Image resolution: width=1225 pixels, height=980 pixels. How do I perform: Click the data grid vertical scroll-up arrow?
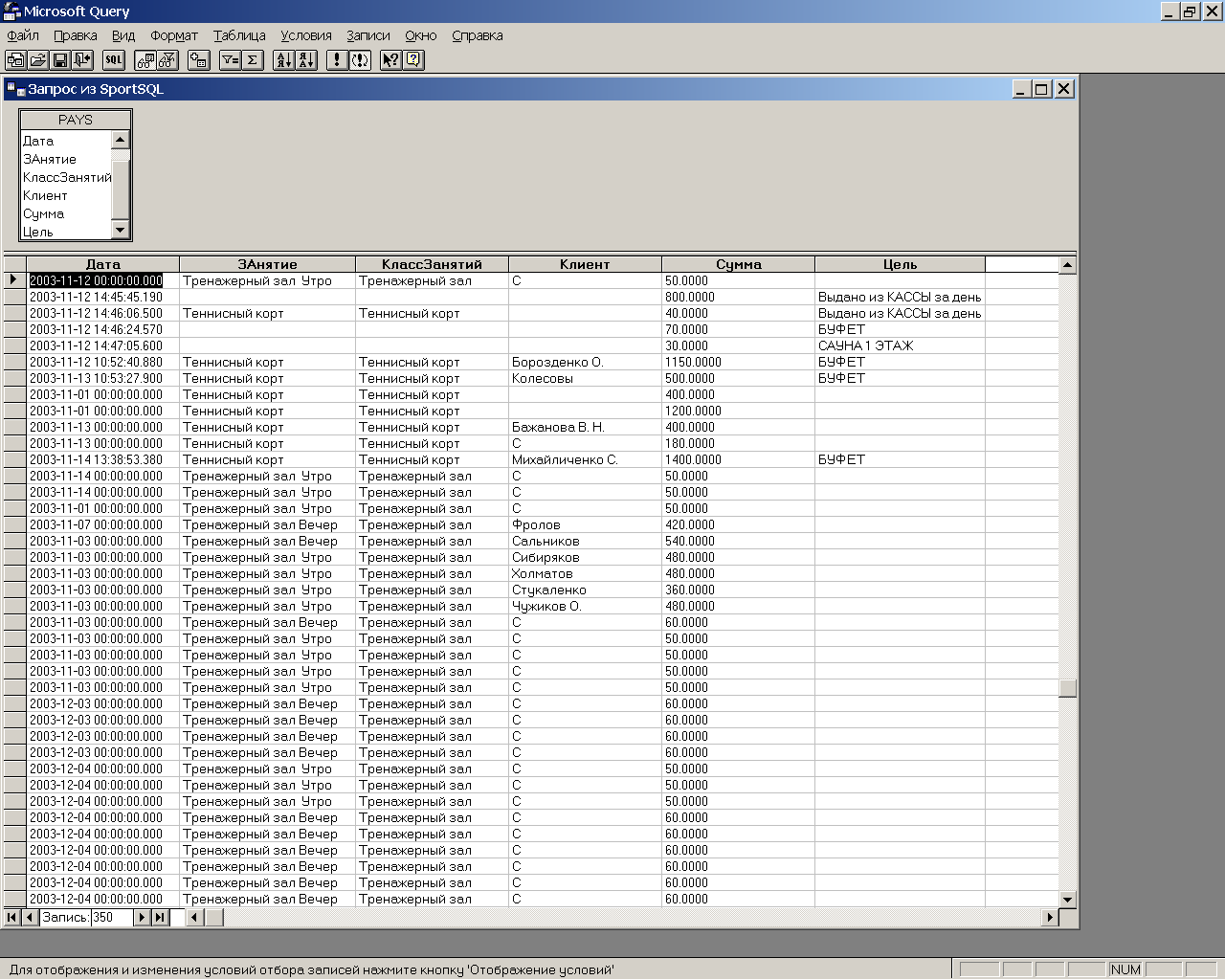(x=1067, y=265)
